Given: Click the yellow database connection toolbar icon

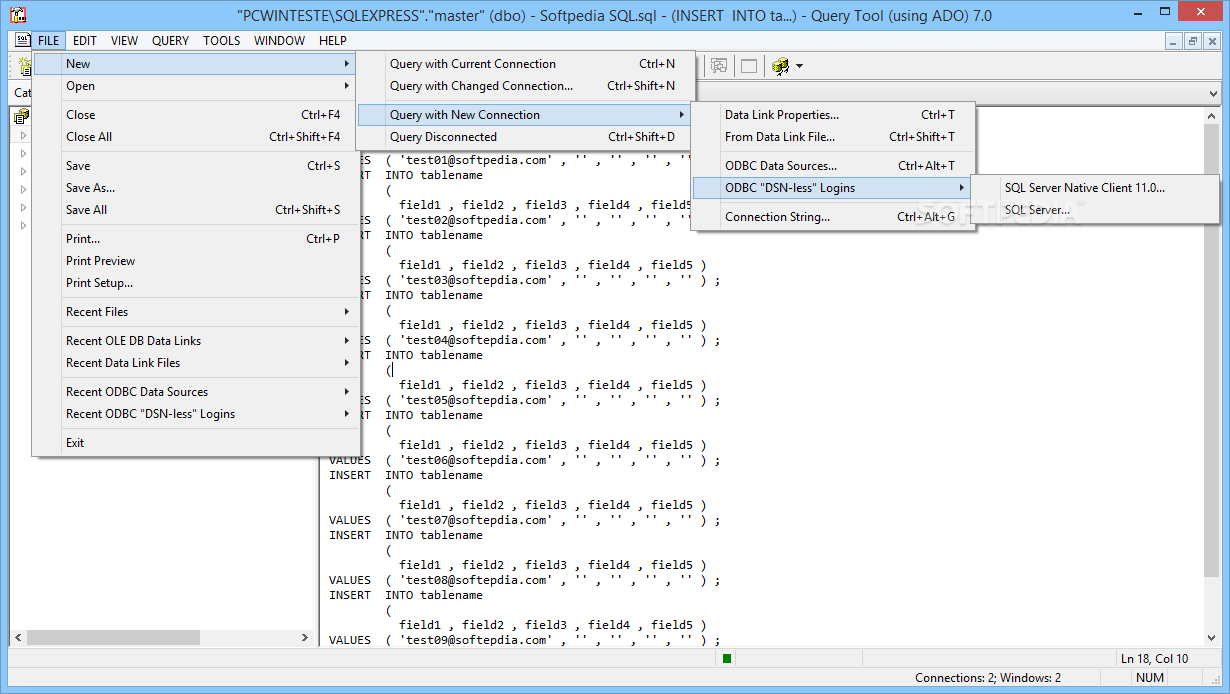Looking at the screenshot, I should coord(780,66).
